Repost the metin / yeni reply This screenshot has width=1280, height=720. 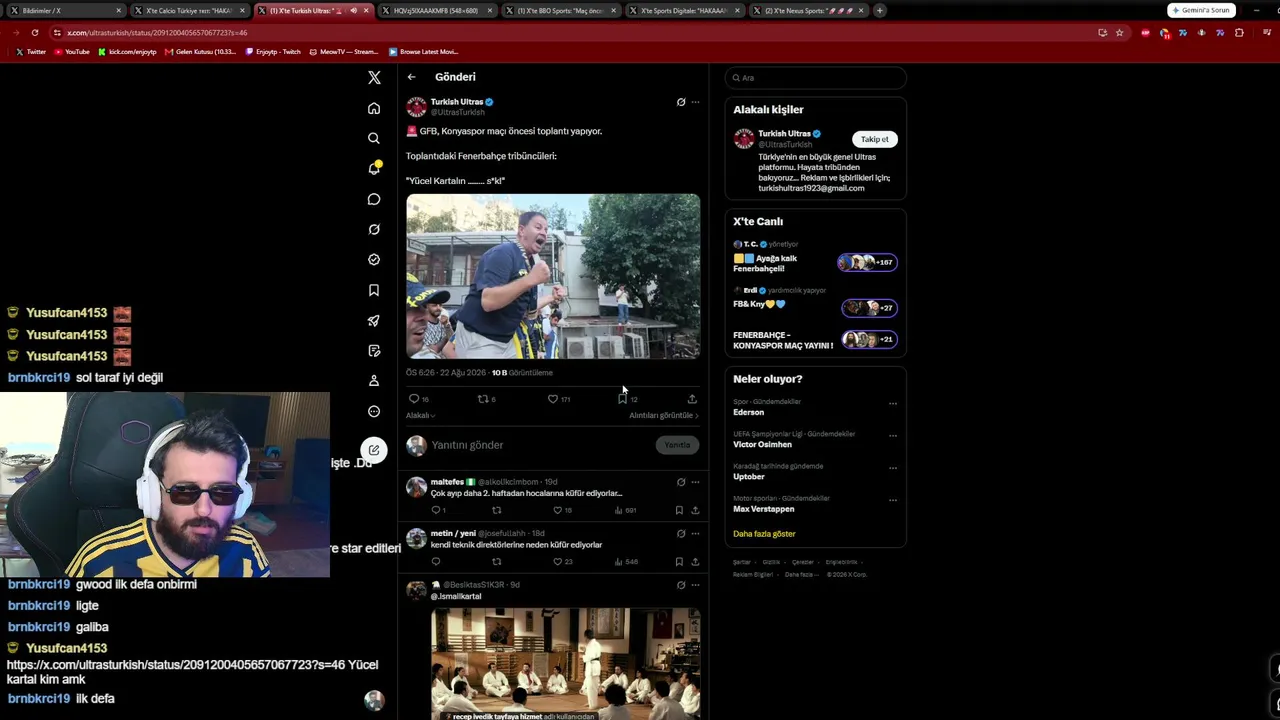(496, 562)
